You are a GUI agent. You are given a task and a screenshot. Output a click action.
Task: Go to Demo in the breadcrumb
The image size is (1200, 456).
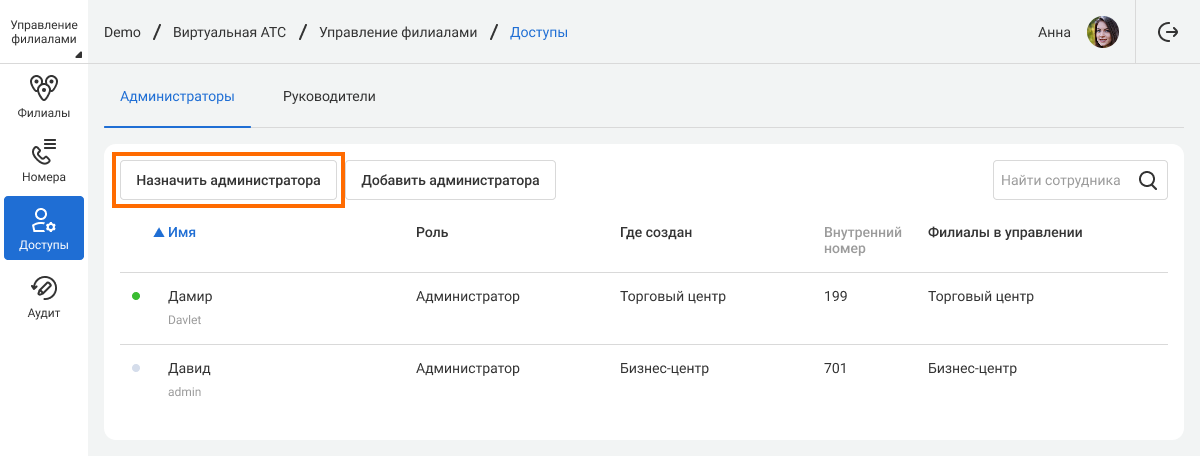[121, 32]
